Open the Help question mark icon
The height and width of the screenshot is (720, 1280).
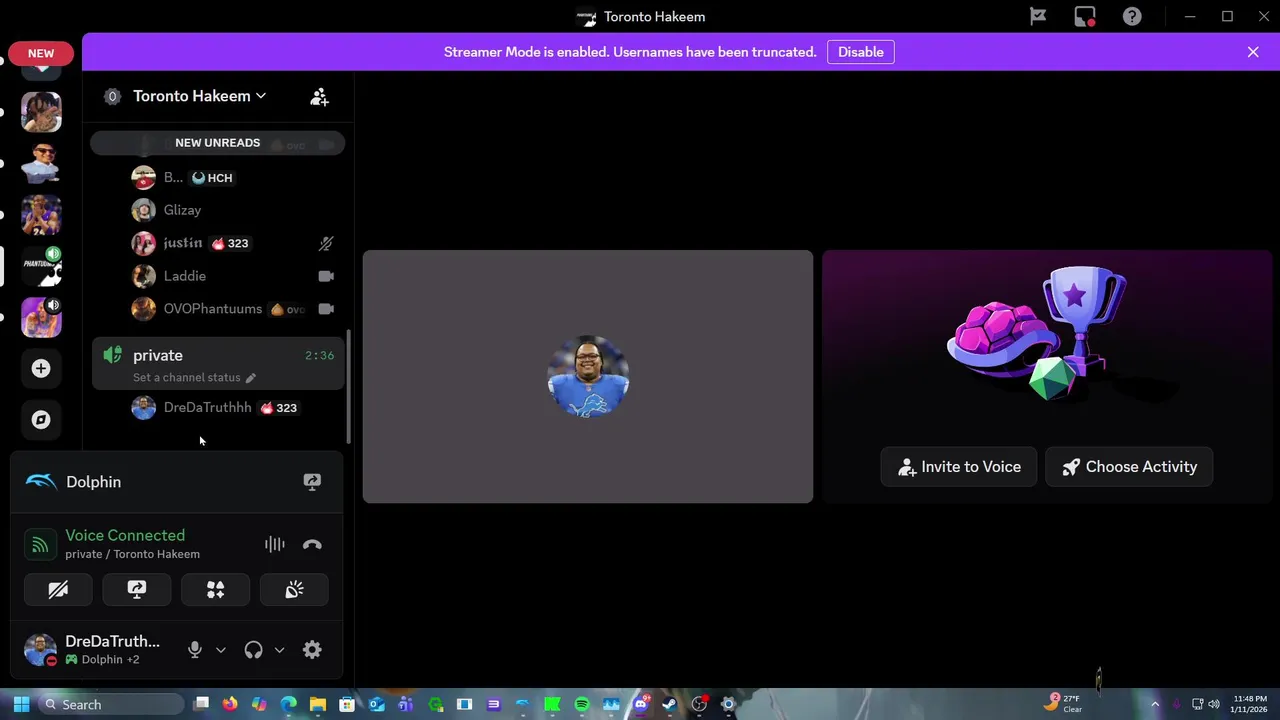tap(1132, 16)
